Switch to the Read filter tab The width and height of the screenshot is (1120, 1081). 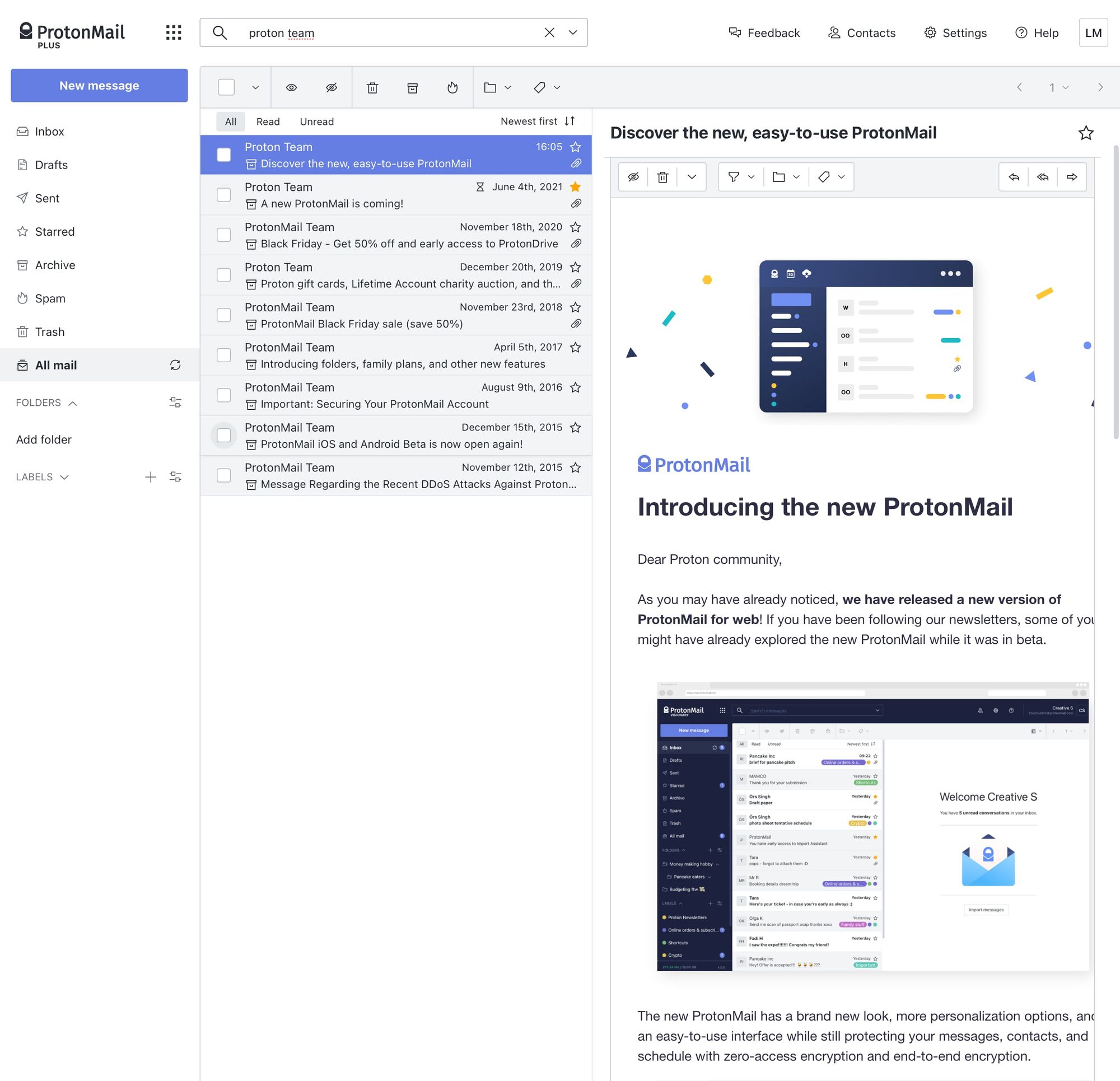coord(268,121)
